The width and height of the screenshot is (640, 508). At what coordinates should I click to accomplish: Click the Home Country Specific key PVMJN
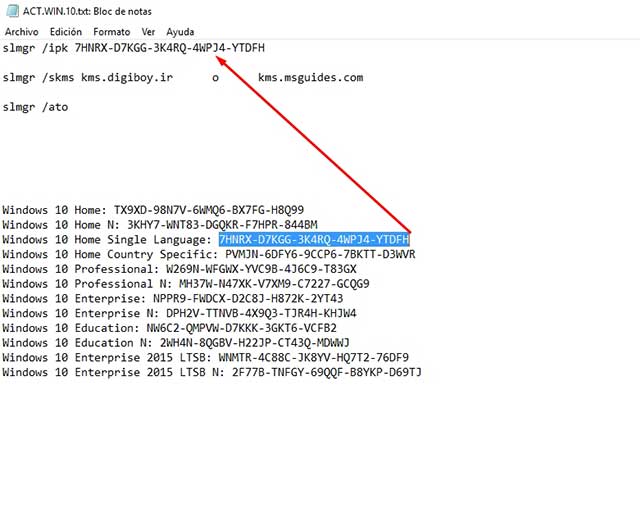click(320, 254)
